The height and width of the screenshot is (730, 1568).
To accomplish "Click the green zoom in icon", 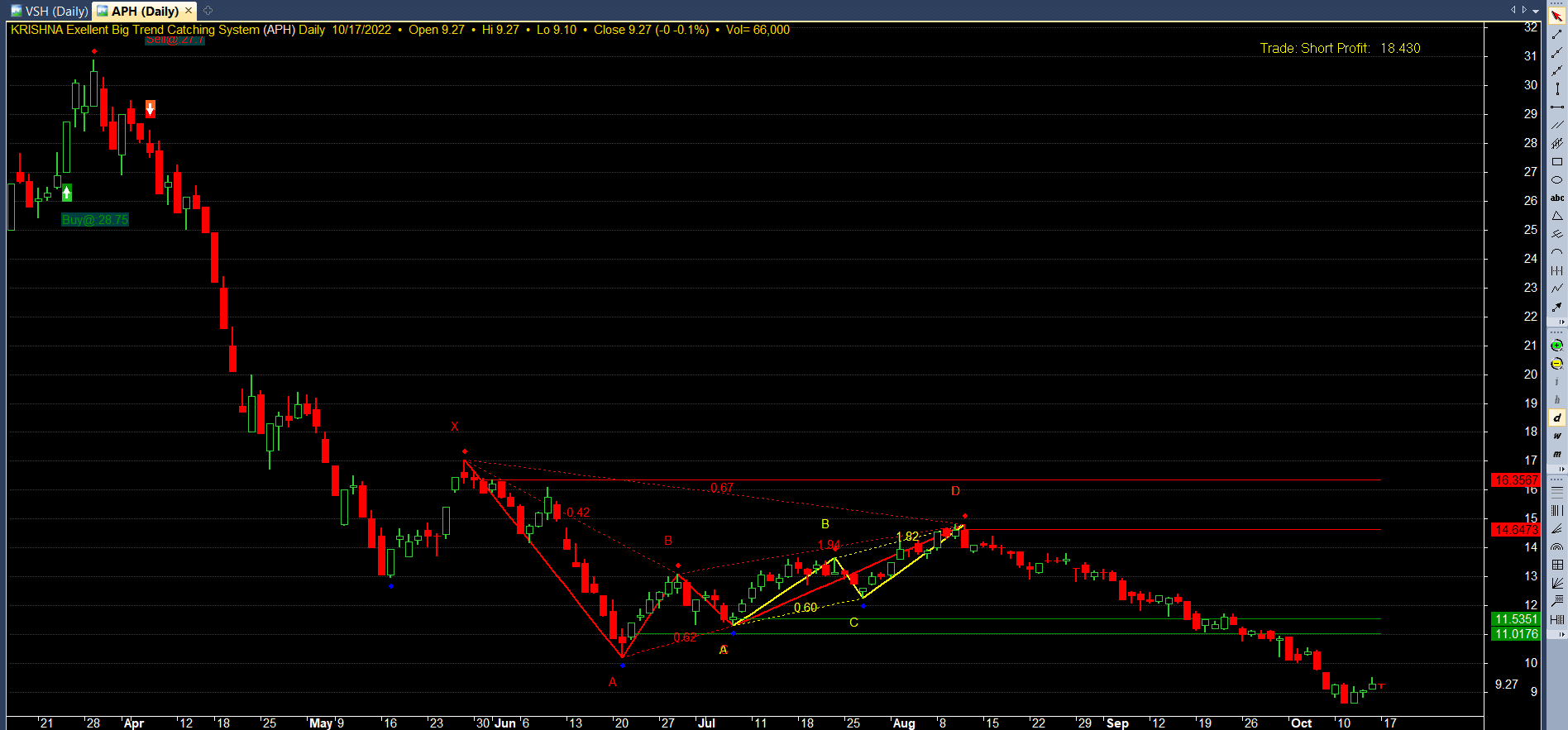I will coord(1557,346).
